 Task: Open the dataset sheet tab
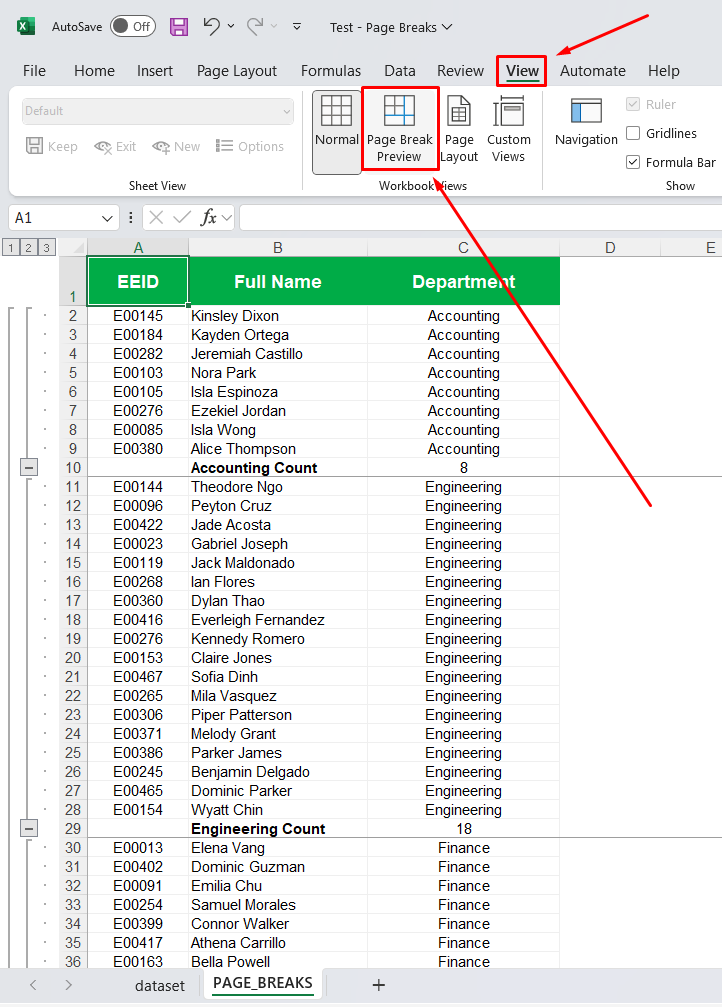point(159,985)
